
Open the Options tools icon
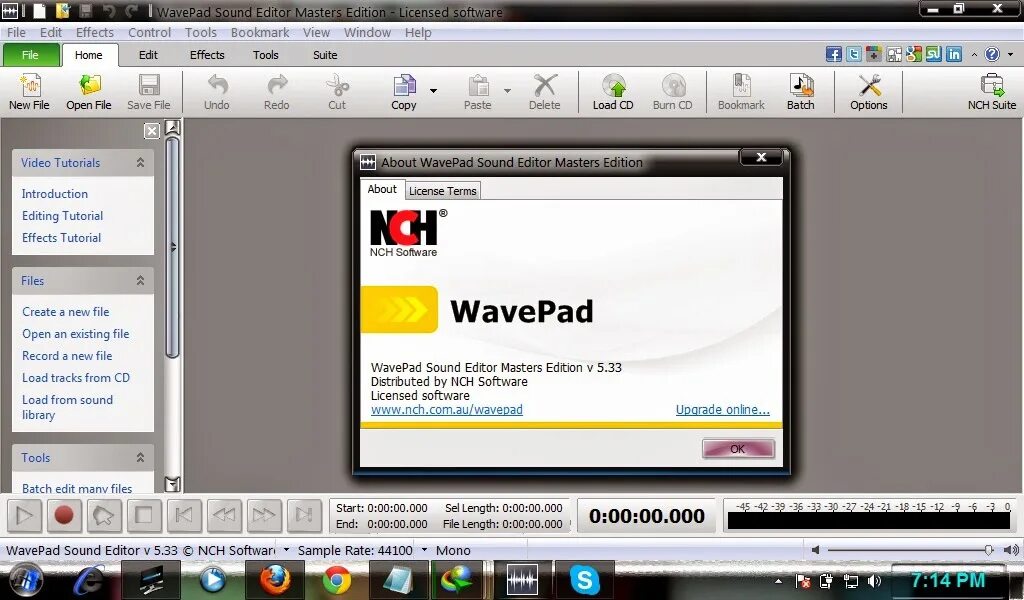coord(869,86)
